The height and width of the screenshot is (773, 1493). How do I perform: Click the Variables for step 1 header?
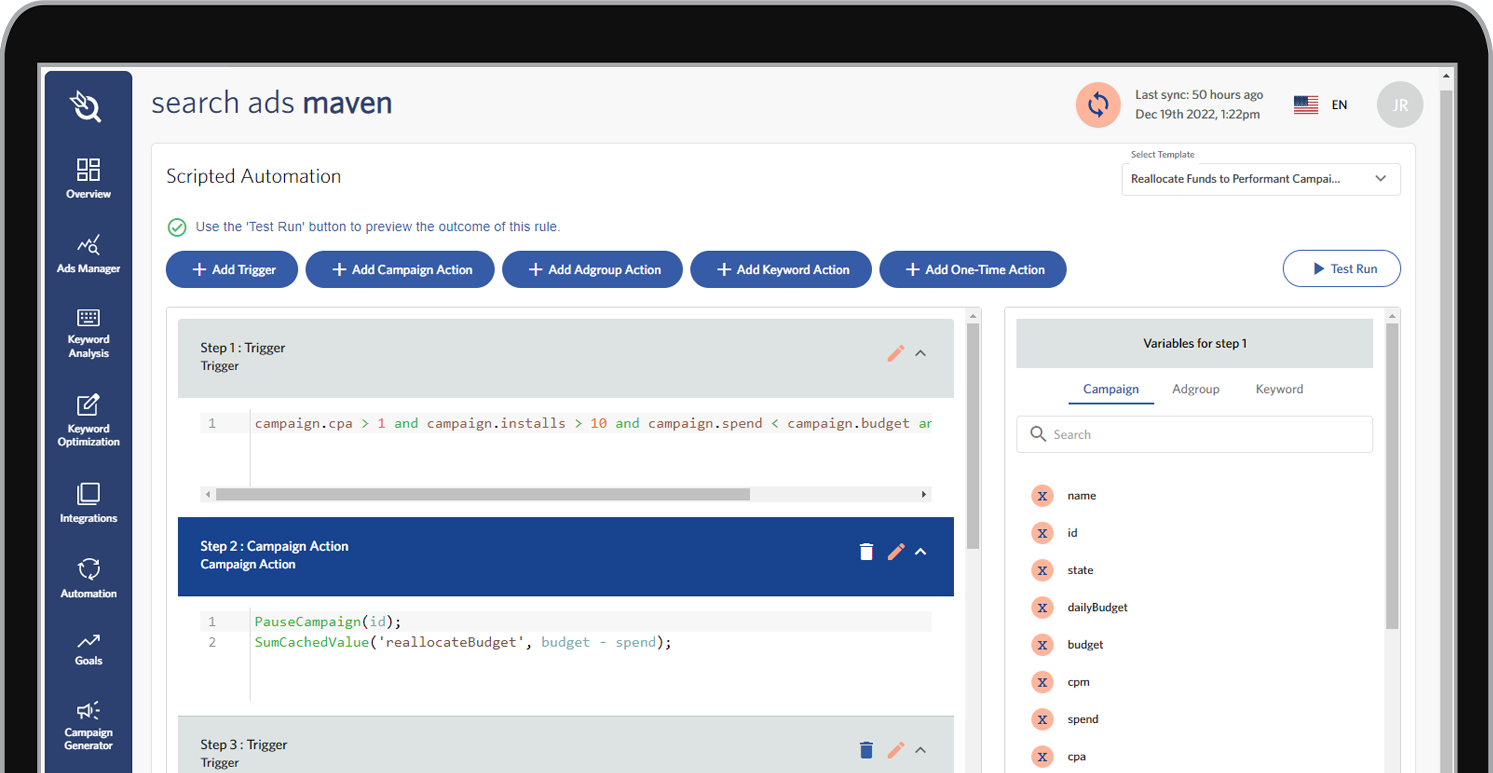coord(1195,343)
